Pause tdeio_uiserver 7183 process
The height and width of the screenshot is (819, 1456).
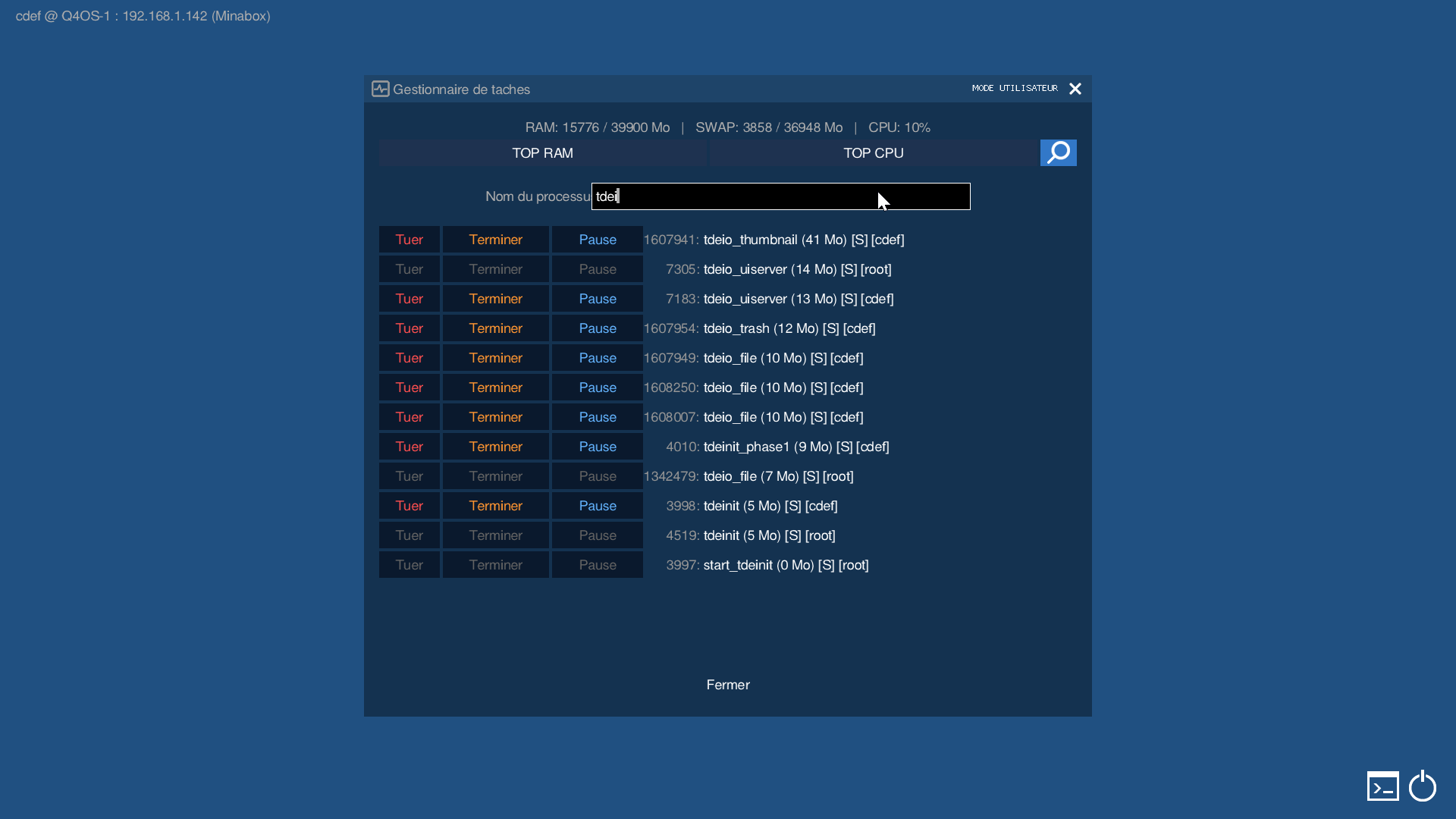tap(598, 299)
